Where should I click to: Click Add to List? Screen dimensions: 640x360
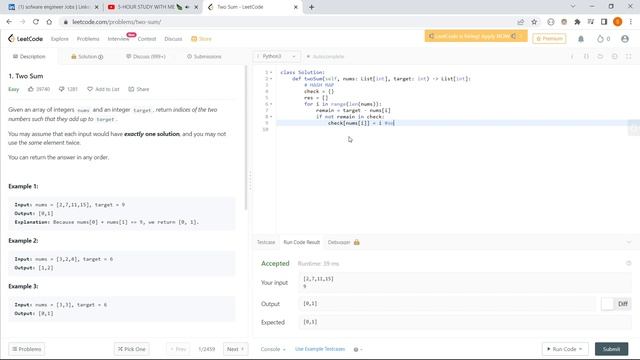pyautogui.click(x=103, y=89)
